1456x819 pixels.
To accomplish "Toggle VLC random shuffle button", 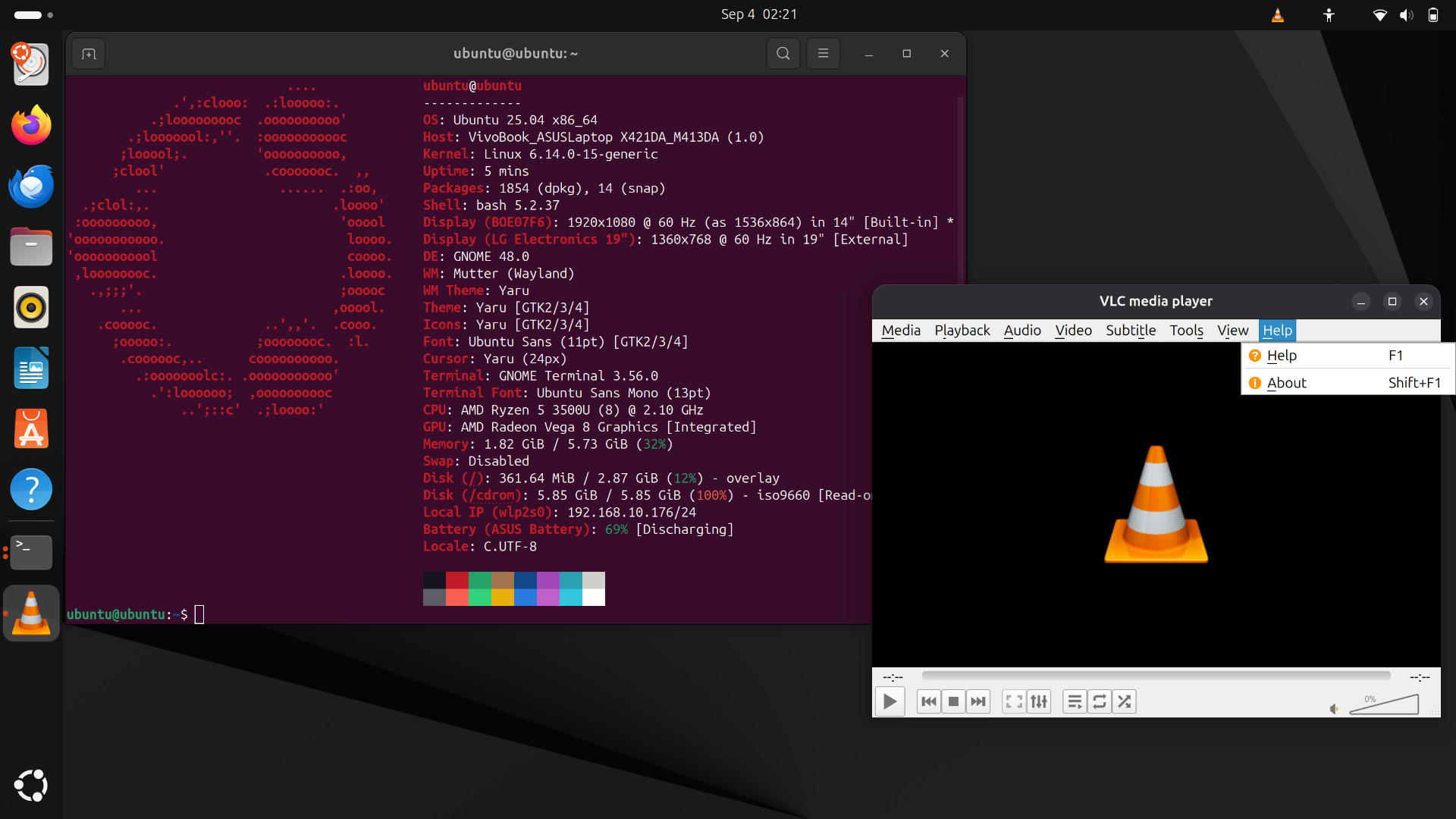I will pyautogui.click(x=1125, y=701).
